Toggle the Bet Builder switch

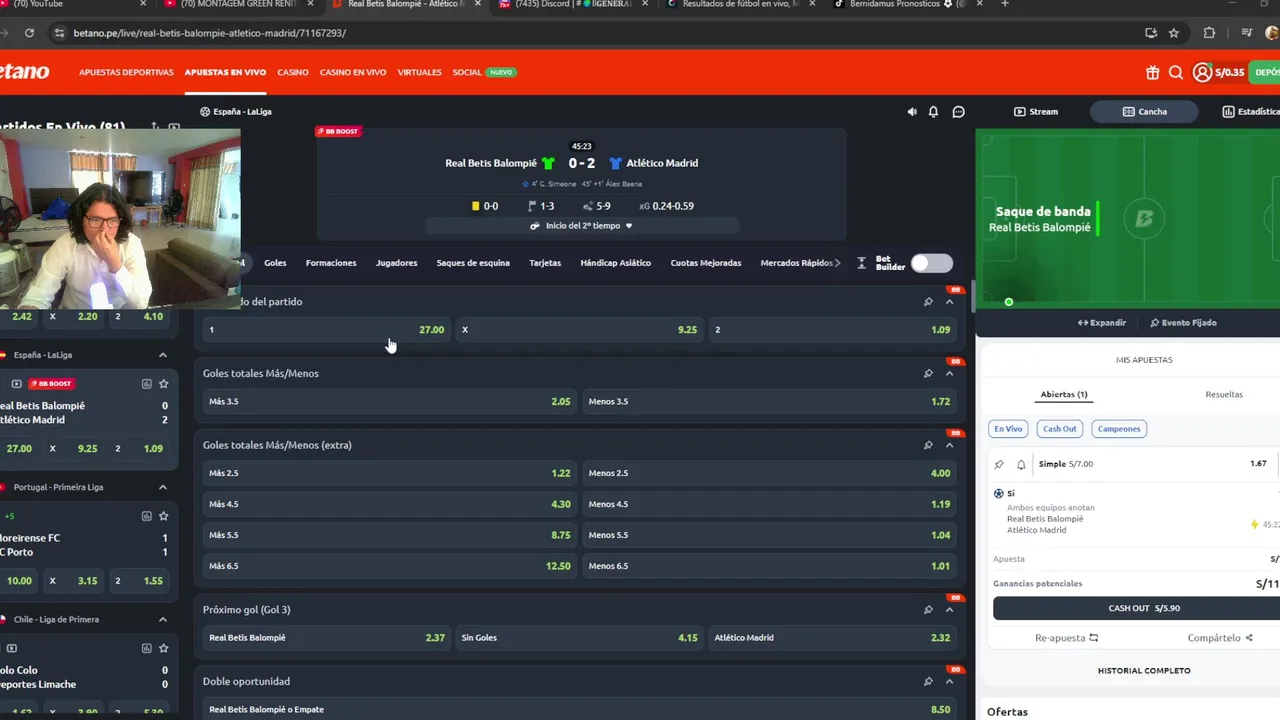click(931, 263)
